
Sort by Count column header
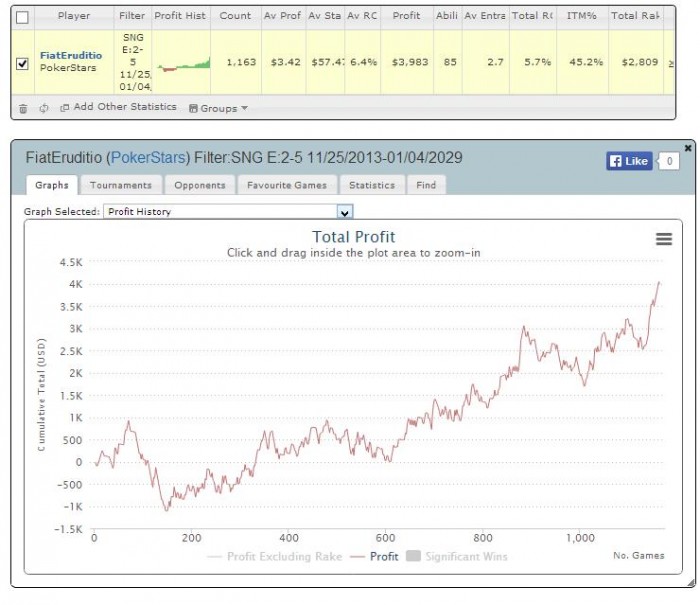(x=235, y=16)
